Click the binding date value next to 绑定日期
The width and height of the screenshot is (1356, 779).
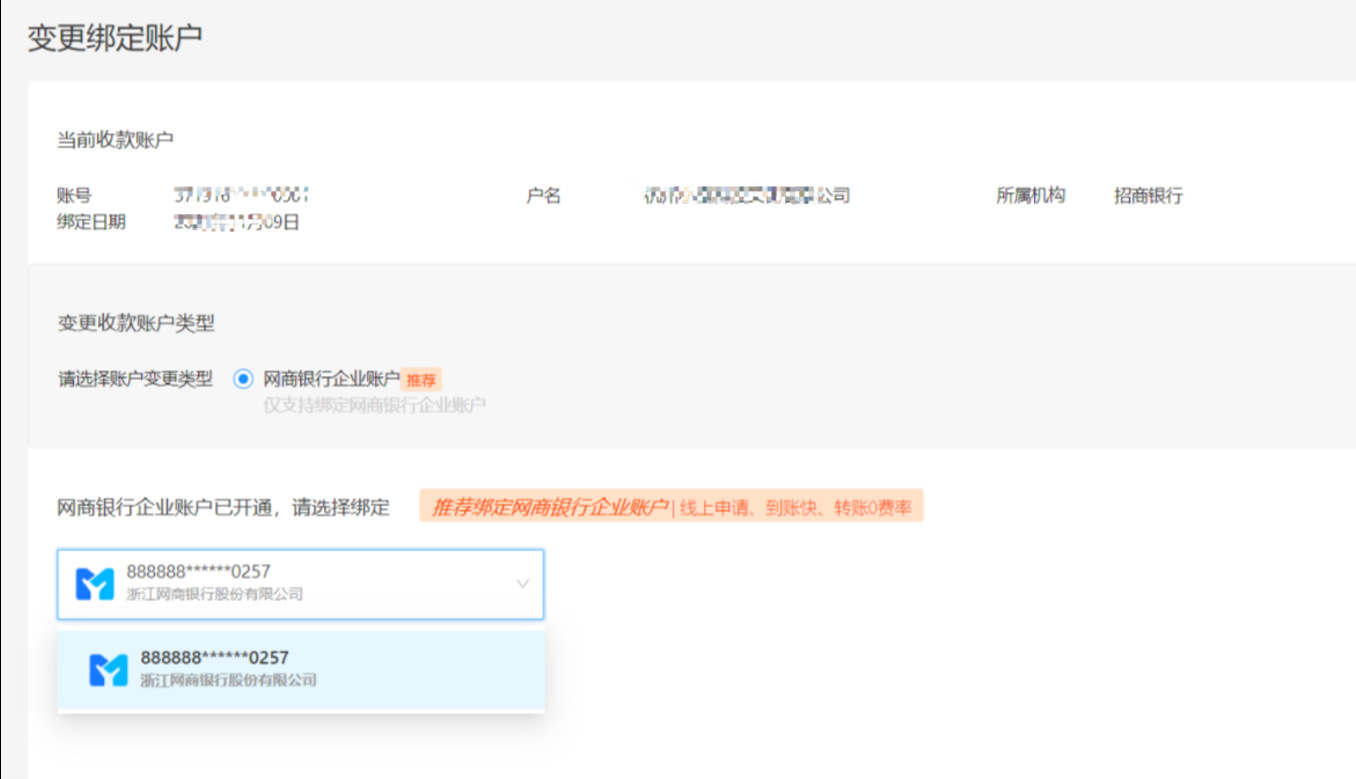(x=237, y=222)
